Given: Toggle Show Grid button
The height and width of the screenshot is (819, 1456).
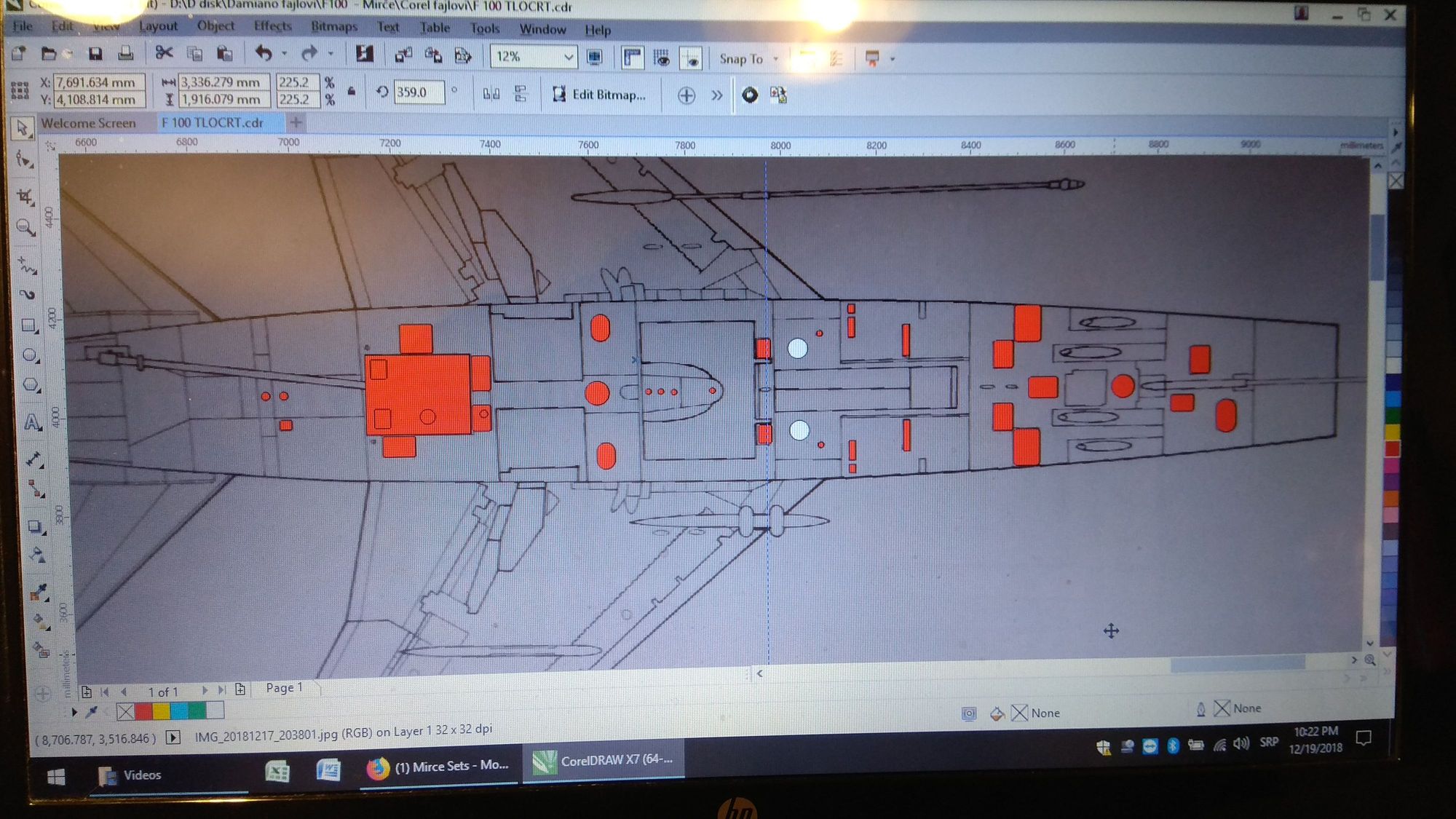Looking at the screenshot, I should (x=661, y=58).
